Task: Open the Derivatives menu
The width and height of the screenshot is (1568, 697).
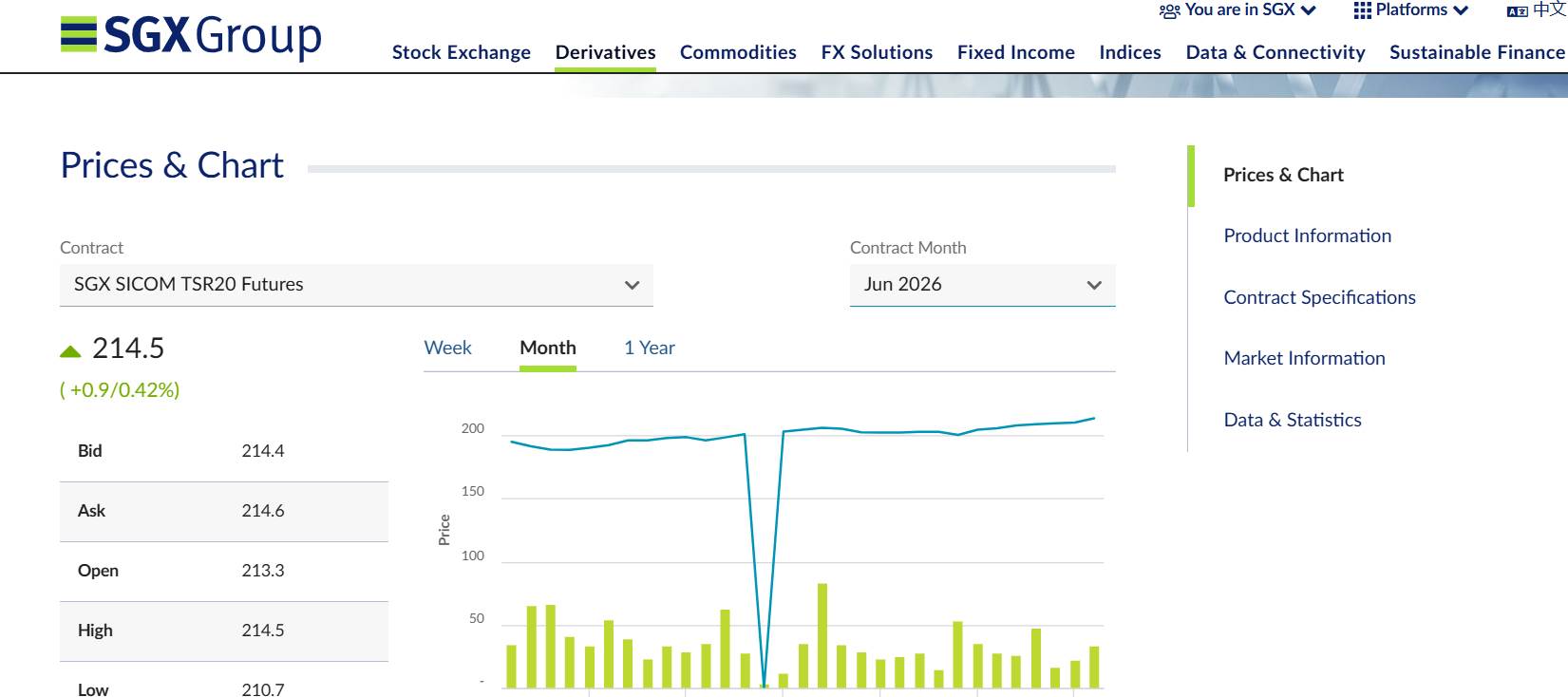Action: click(605, 52)
